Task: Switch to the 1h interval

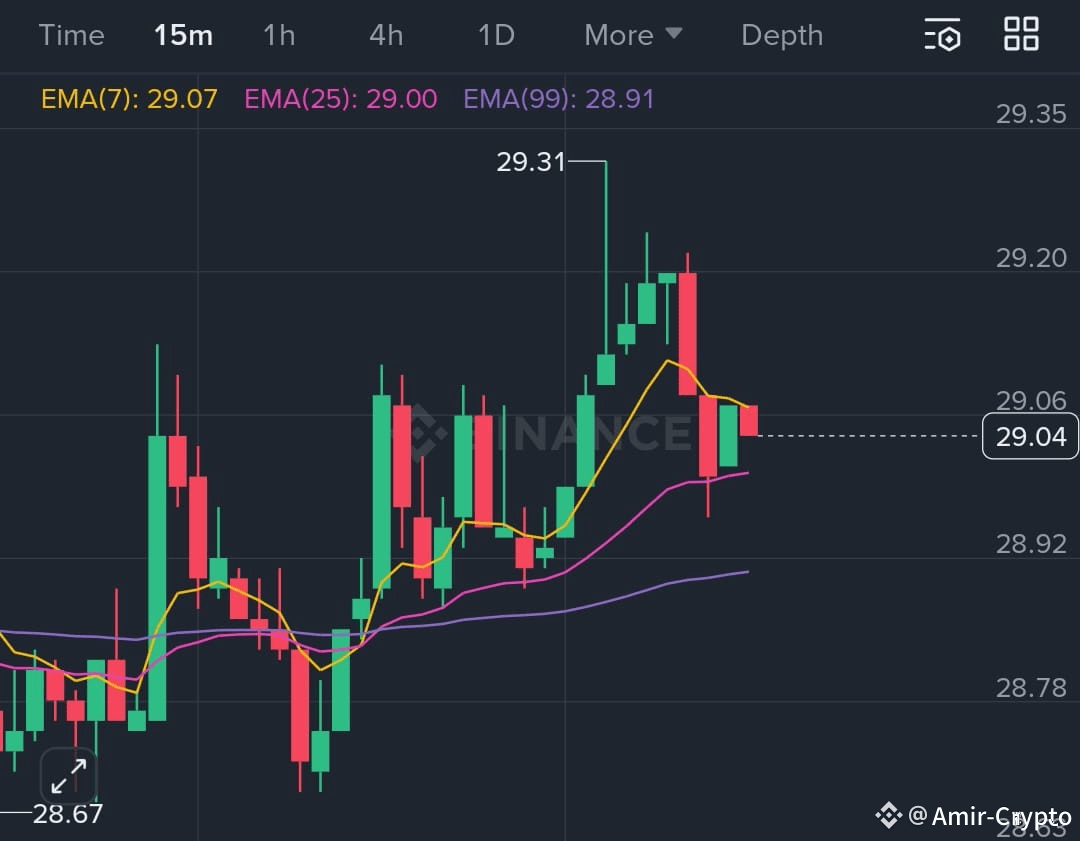Action: pyautogui.click(x=279, y=35)
